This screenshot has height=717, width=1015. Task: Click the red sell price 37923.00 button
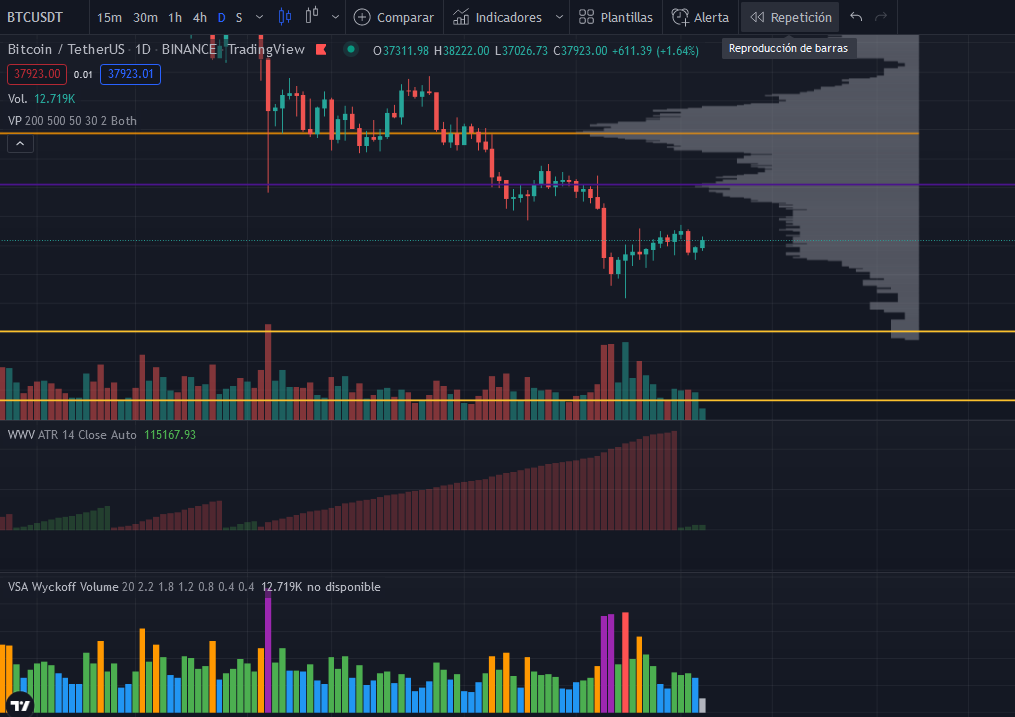[x=37, y=74]
